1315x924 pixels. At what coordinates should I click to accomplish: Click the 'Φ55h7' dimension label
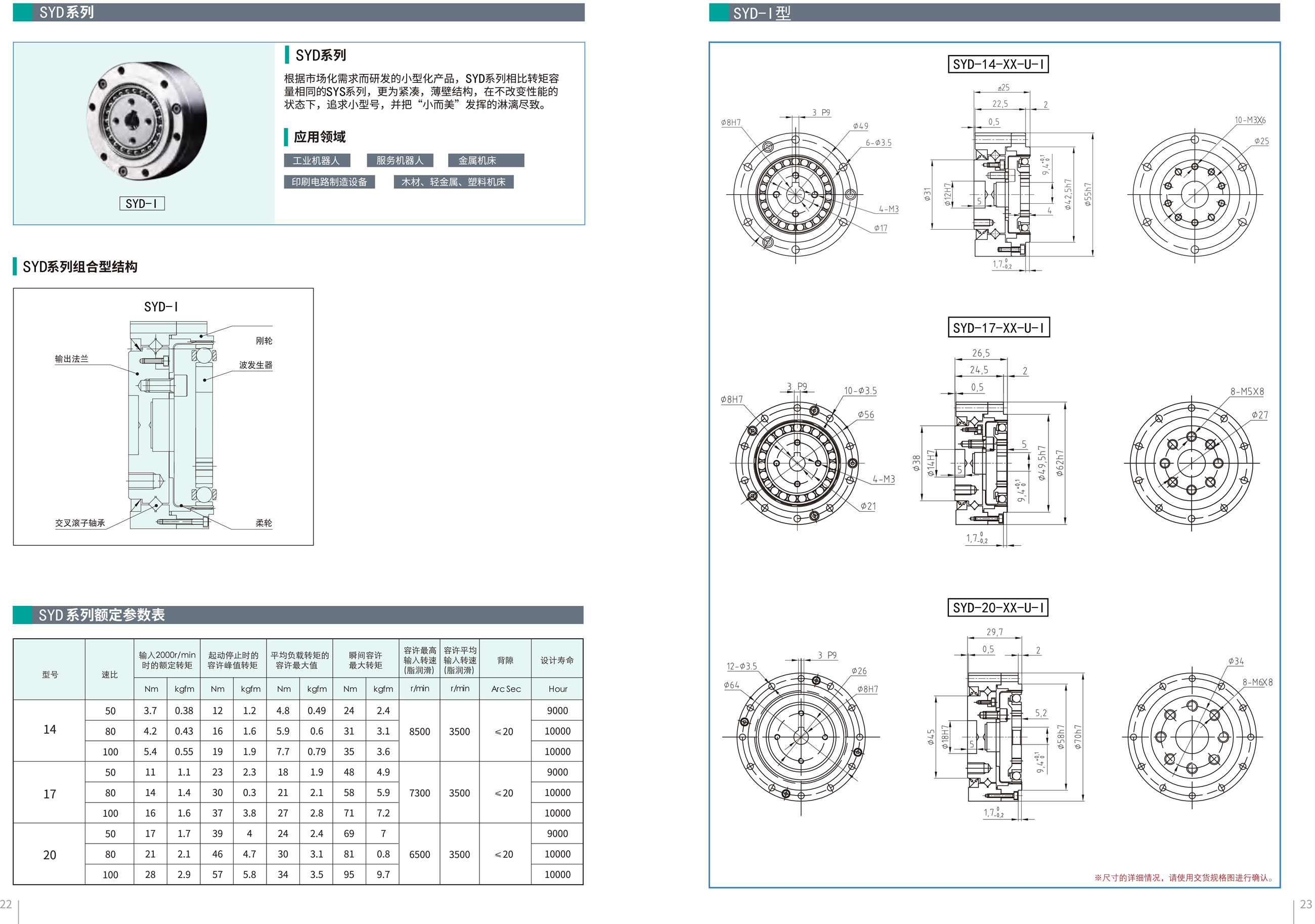(x=1087, y=195)
